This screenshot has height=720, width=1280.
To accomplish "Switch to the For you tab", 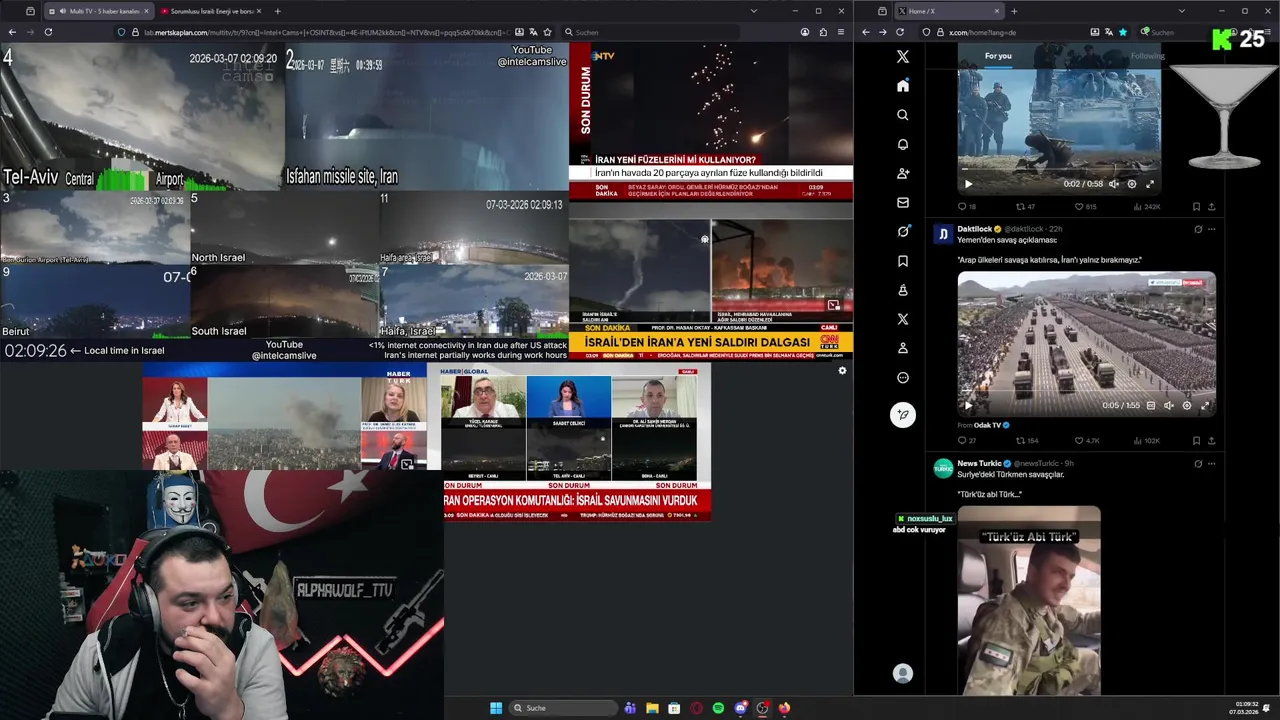I will 998,56.
